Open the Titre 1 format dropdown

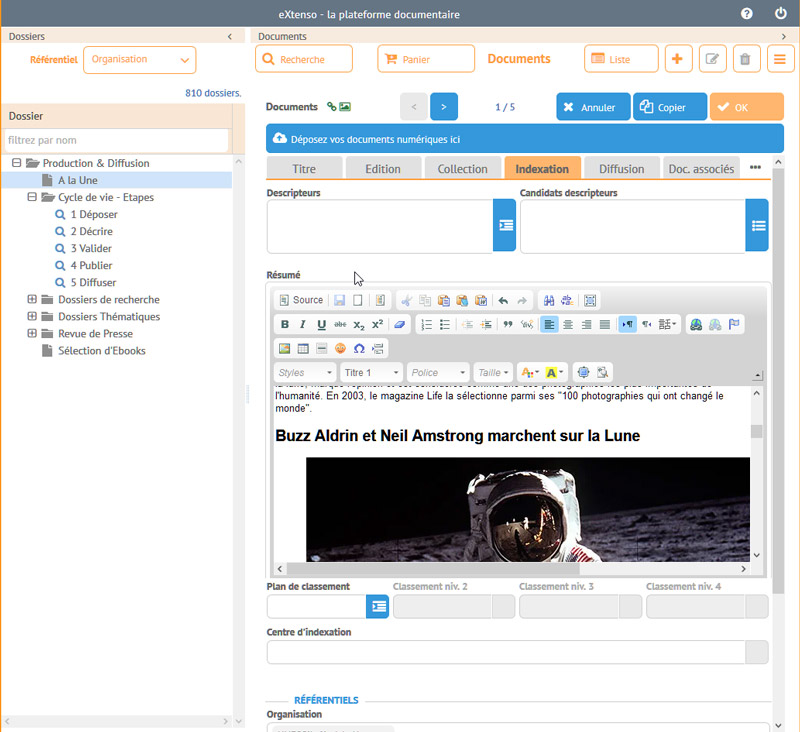pyautogui.click(x=371, y=372)
